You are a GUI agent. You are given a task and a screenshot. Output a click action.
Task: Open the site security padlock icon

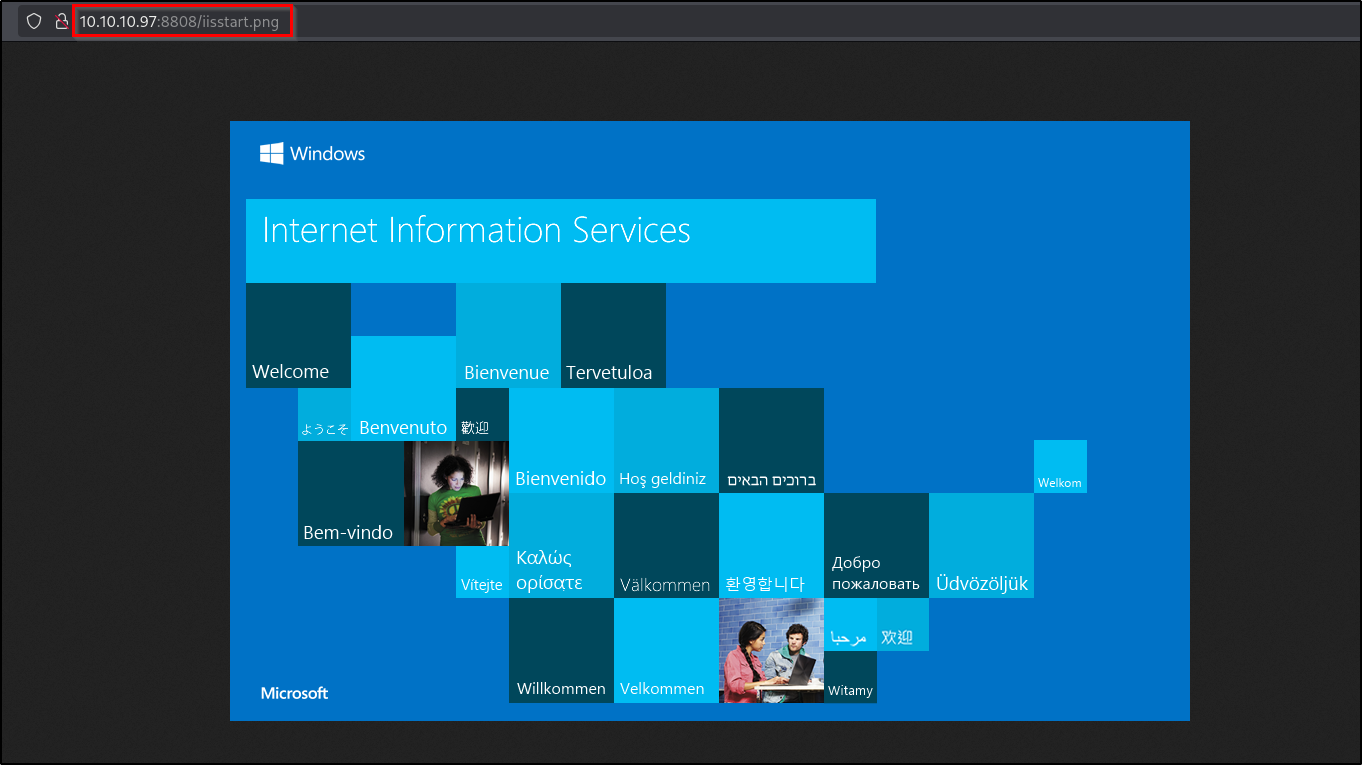point(62,20)
